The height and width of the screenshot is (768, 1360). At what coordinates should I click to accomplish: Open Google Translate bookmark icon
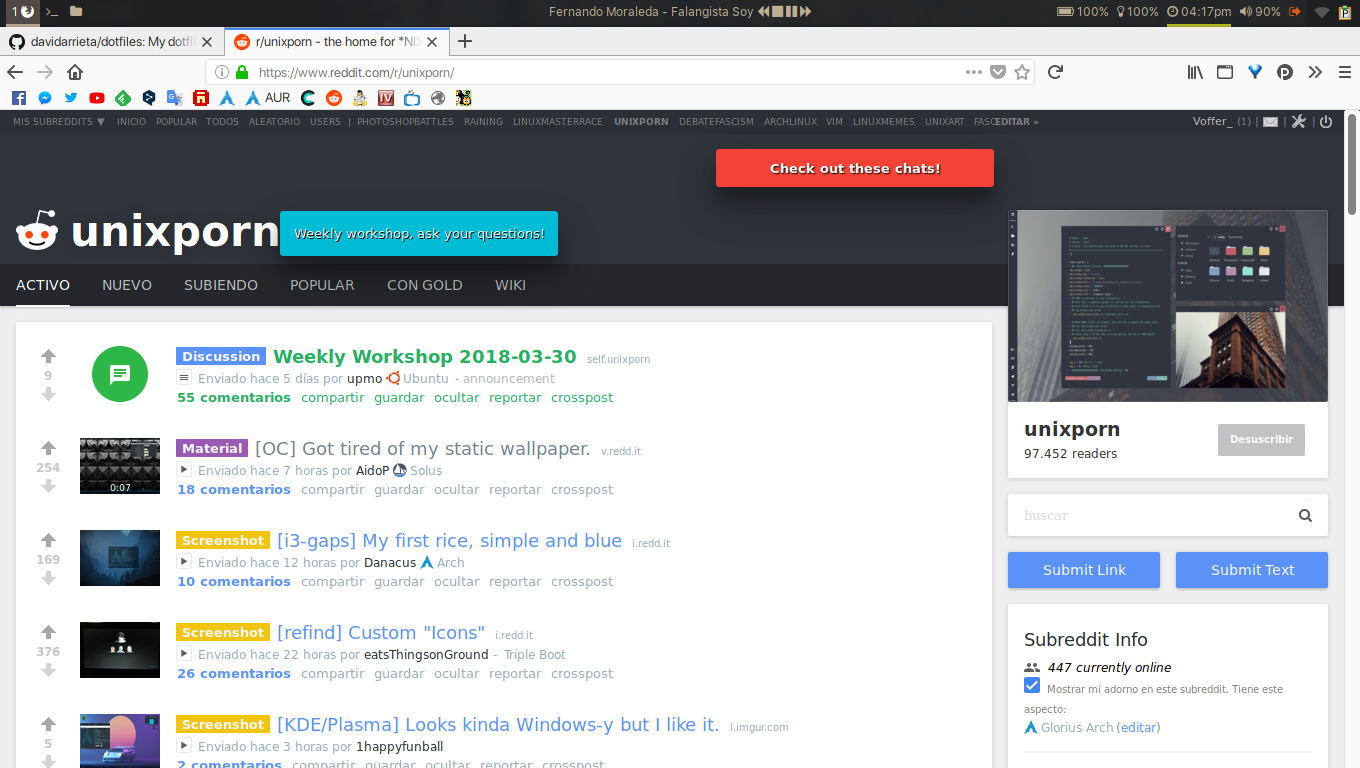(175, 98)
